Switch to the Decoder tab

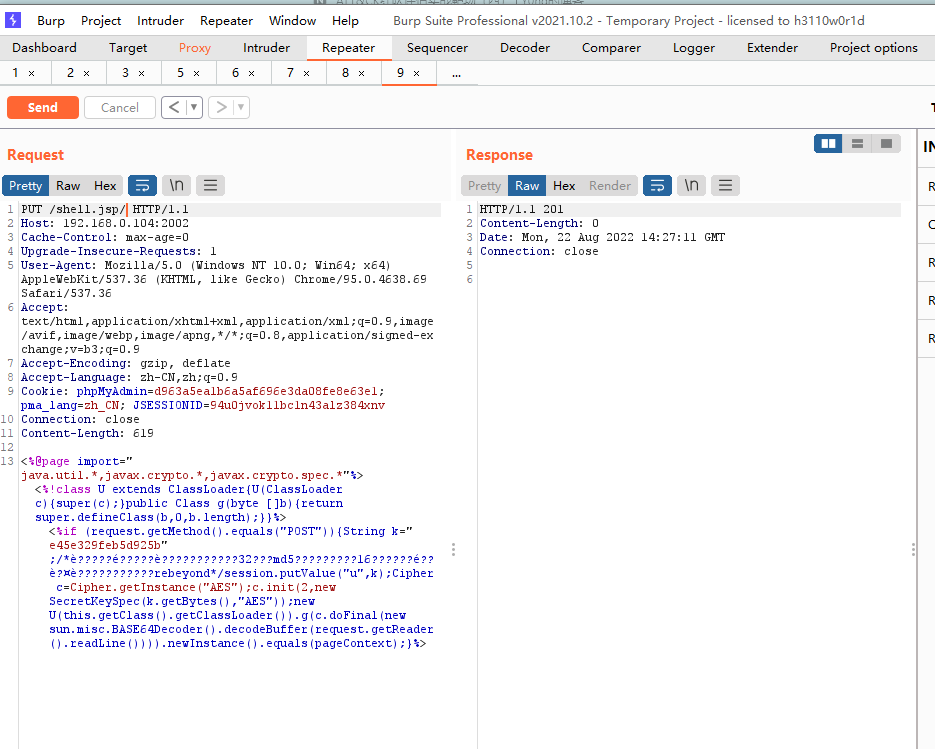[525, 48]
